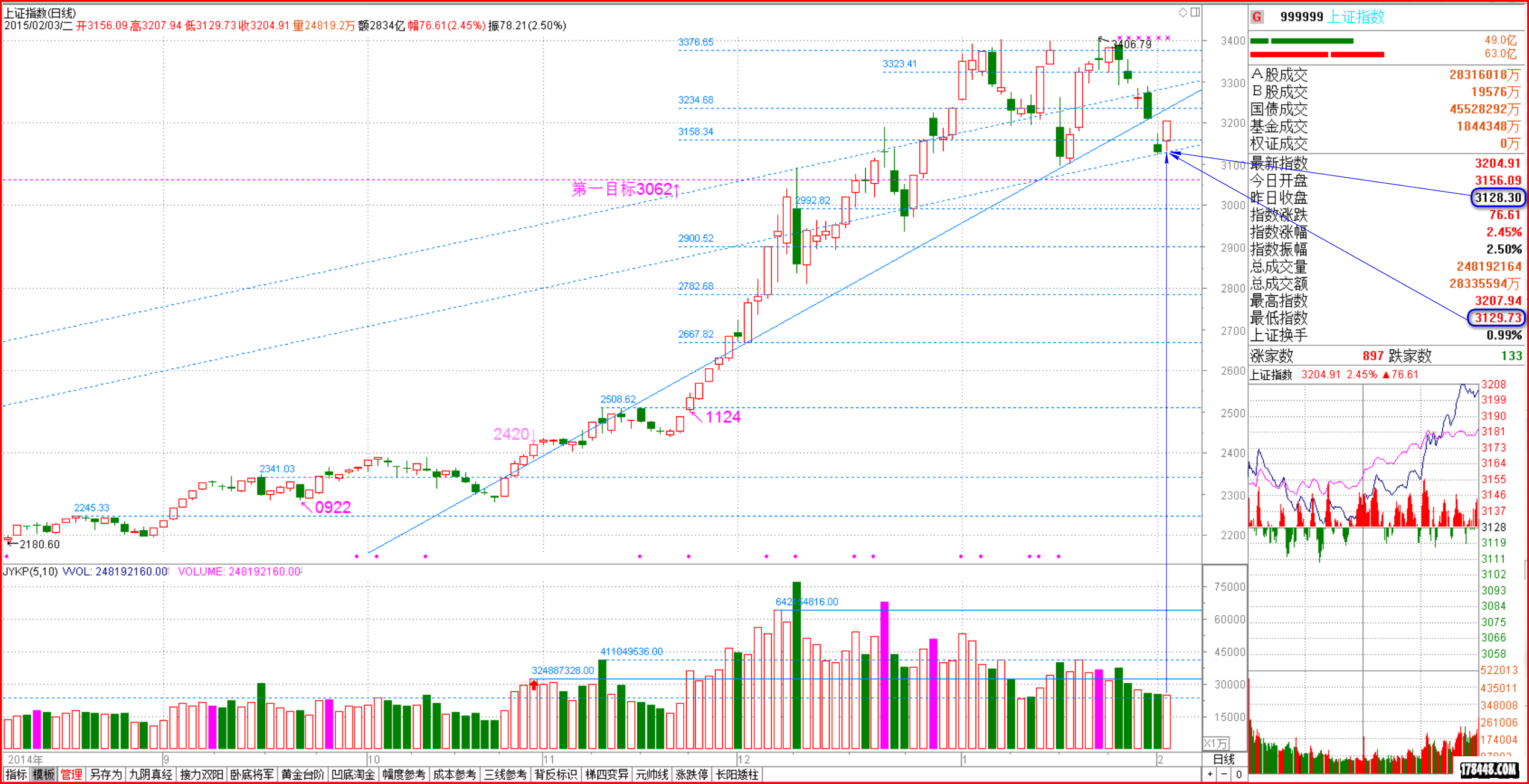Click the 2180.60 low price marker

(x=40, y=545)
